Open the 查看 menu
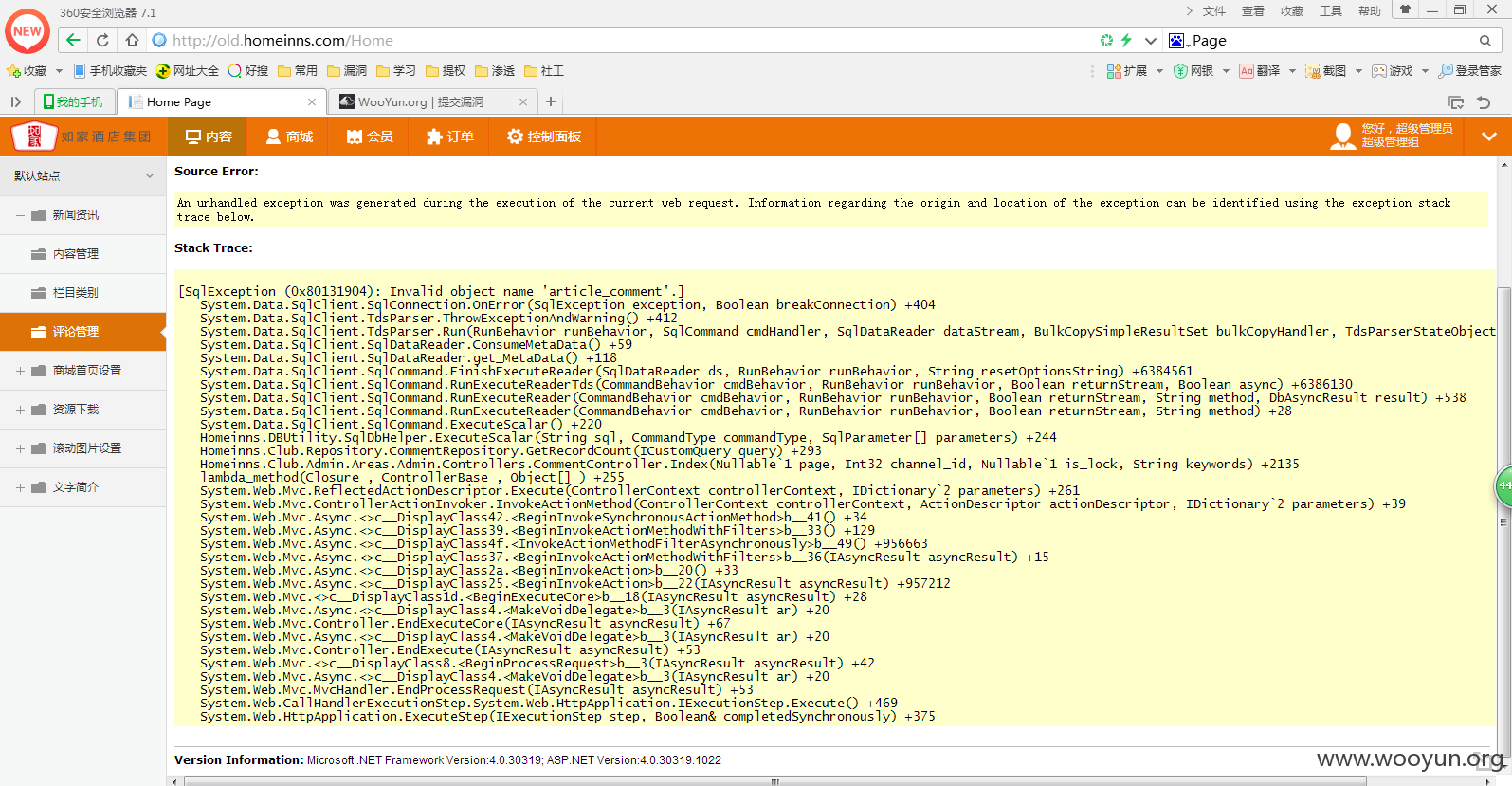The image size is (1512, 786). click(1253, 11)
